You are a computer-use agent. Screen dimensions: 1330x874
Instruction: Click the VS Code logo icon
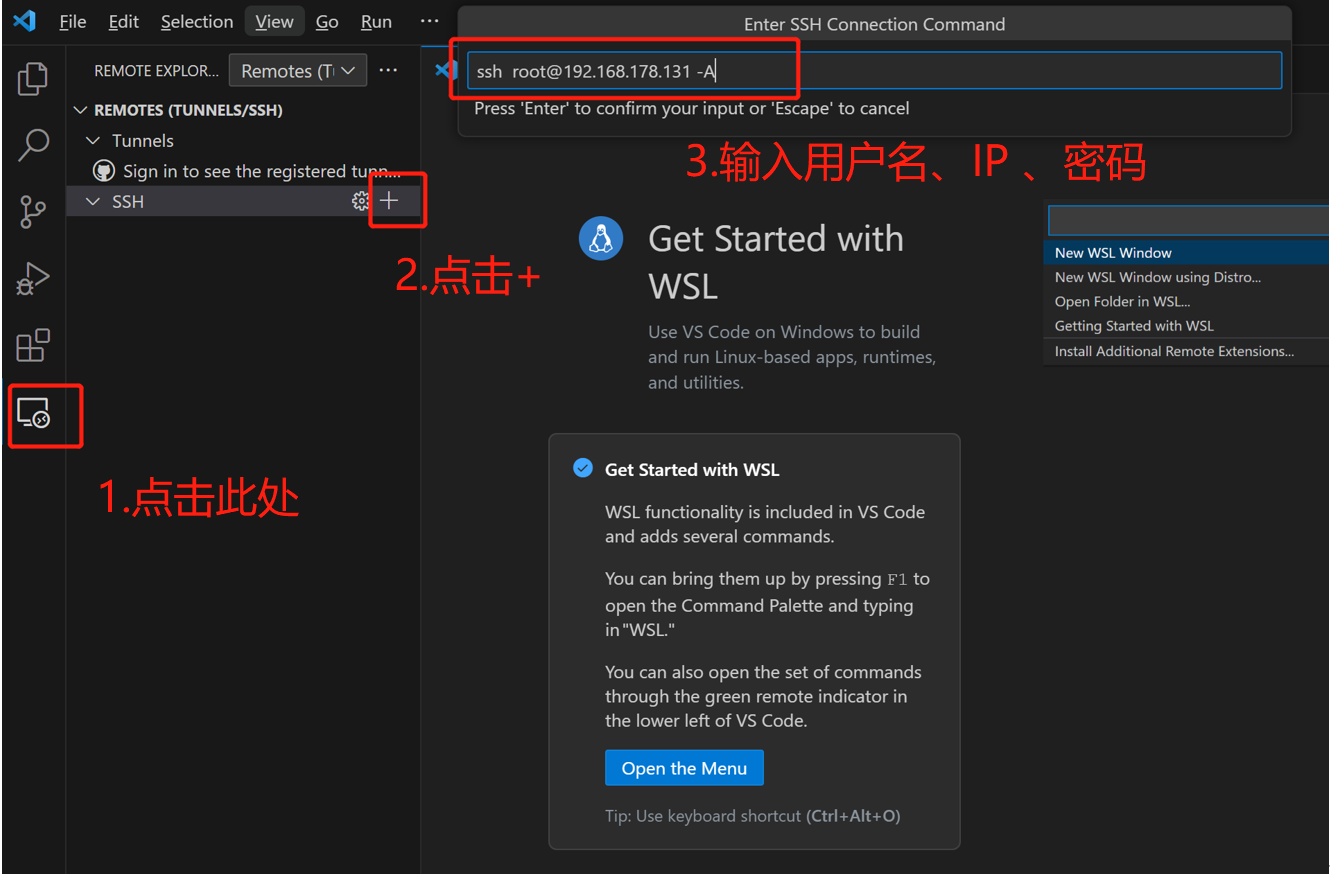(x=25, y=20)
